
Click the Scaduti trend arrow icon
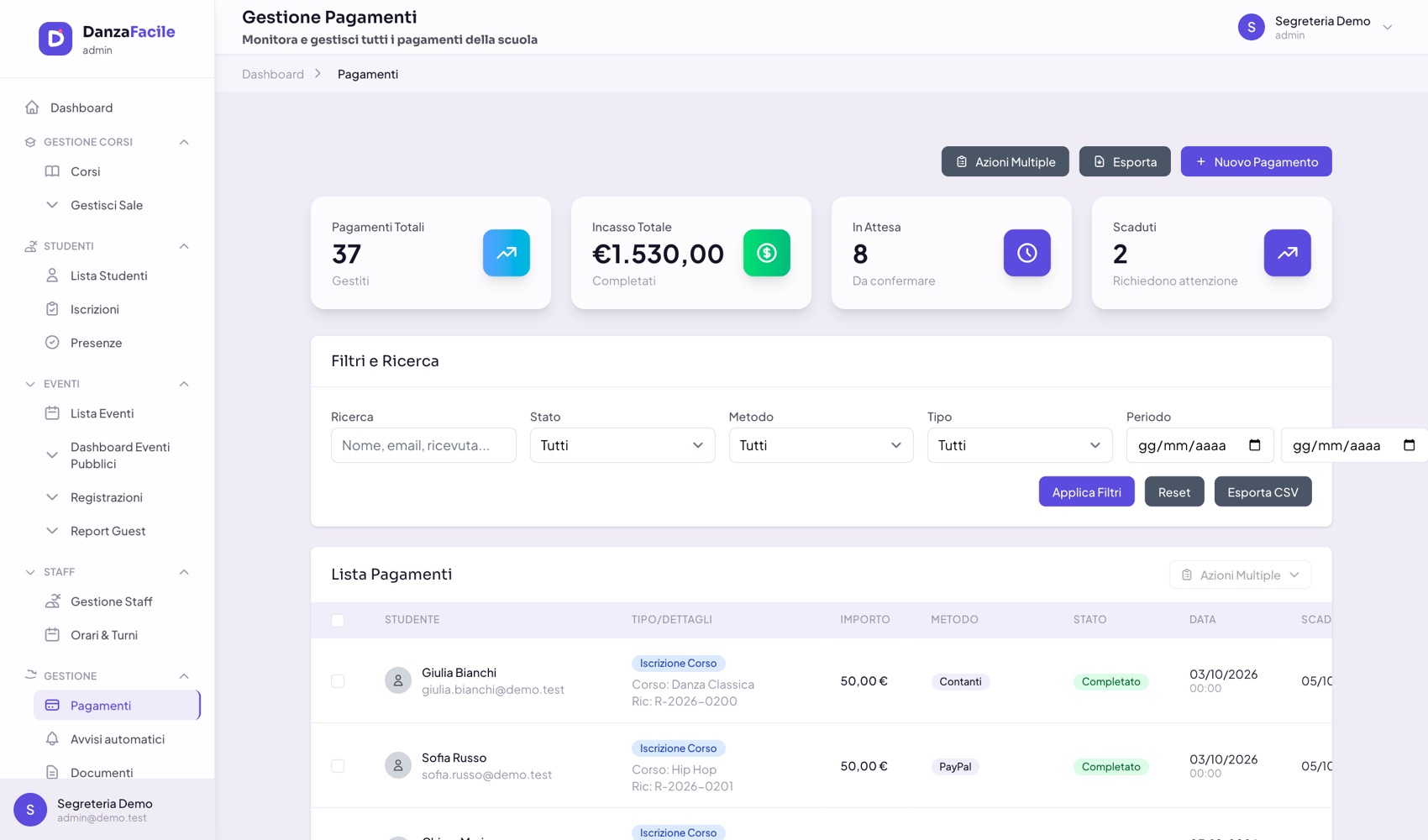[1288, 253]
